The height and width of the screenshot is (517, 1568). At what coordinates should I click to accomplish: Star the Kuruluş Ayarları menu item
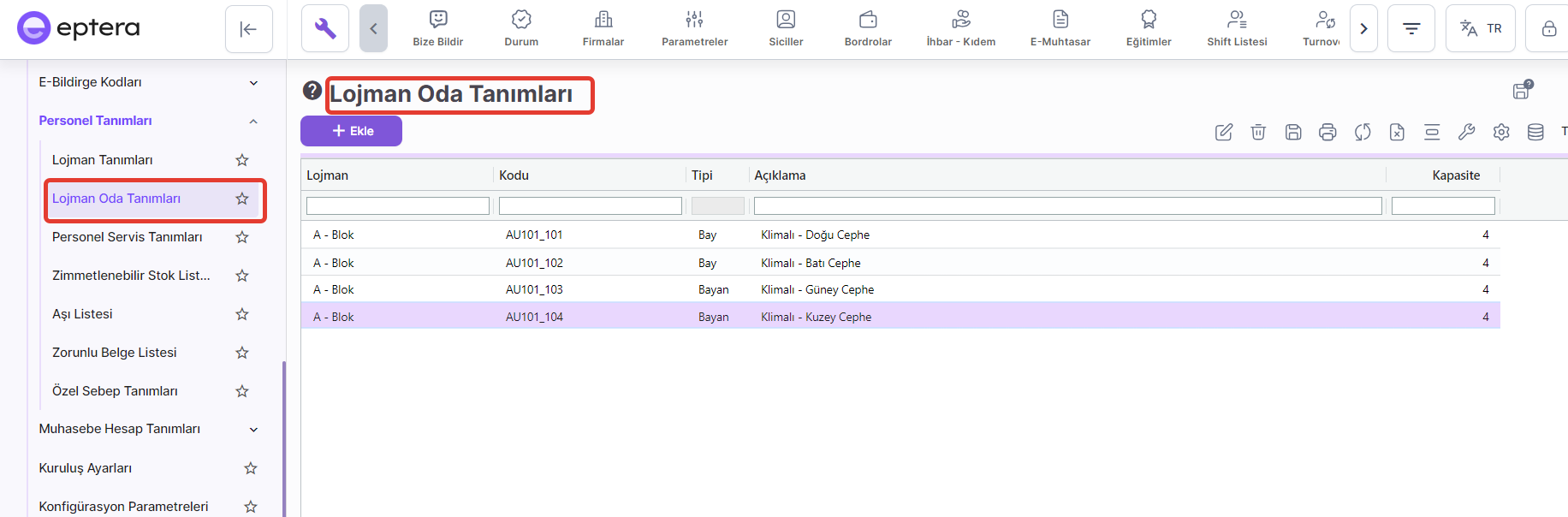[x=251, y=468]
